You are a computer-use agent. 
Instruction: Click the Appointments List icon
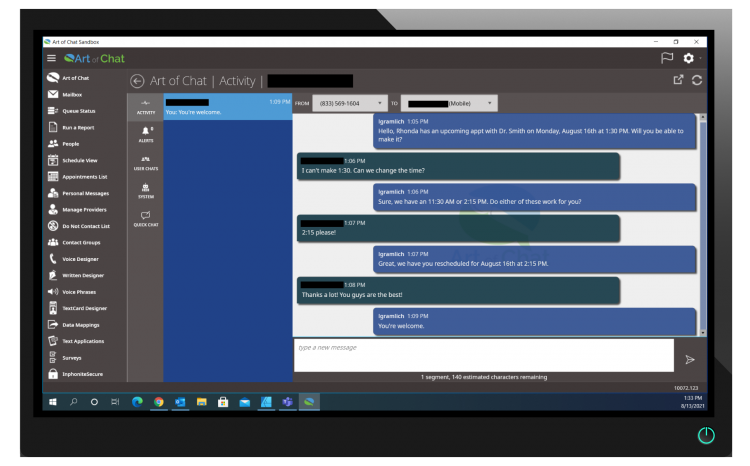(x=53, y=177)
